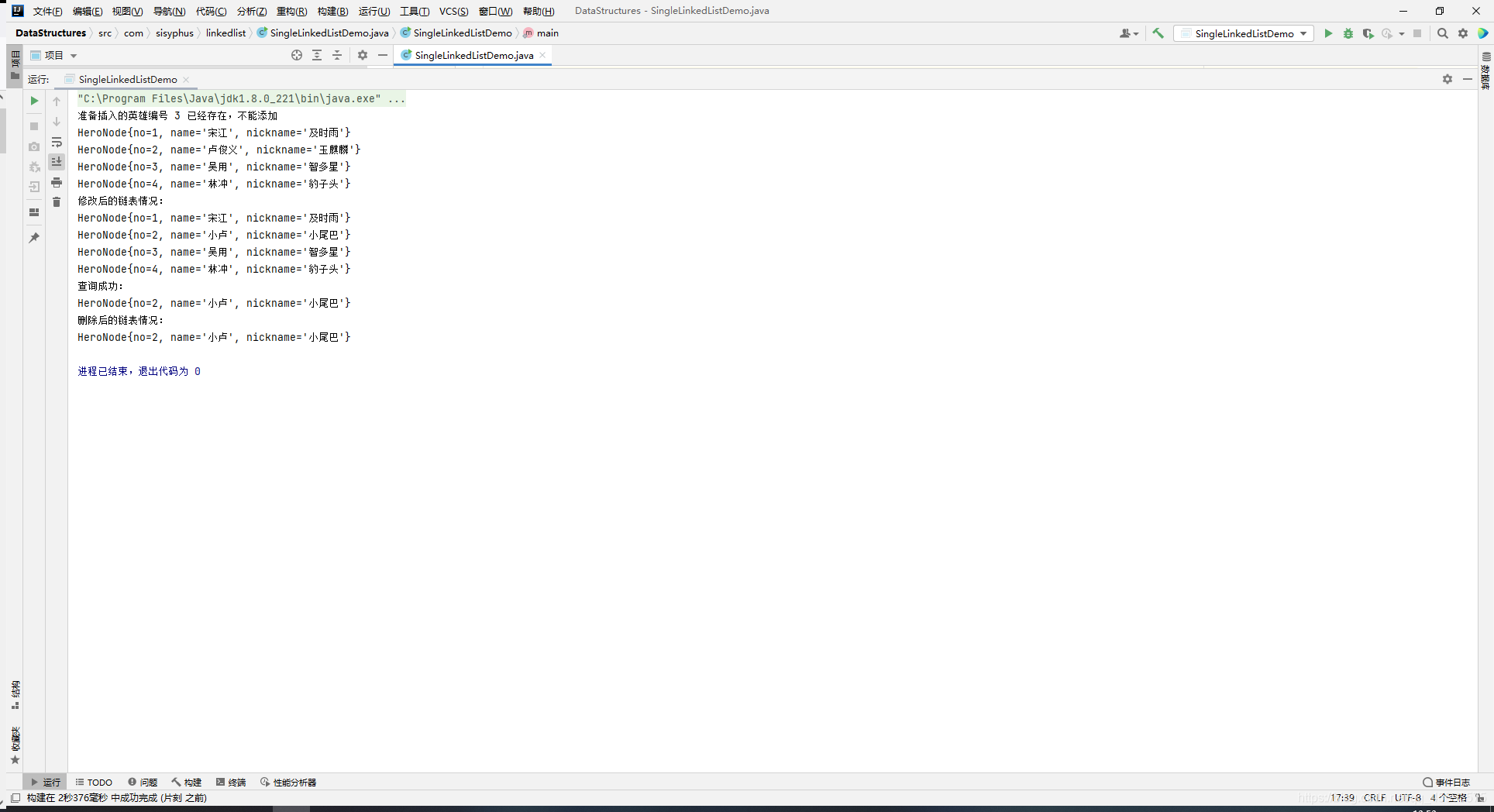Click UTF-8 encoding in status bar
The image size is (1494, 812).
pyautogui.click(x=1408, y=797)
